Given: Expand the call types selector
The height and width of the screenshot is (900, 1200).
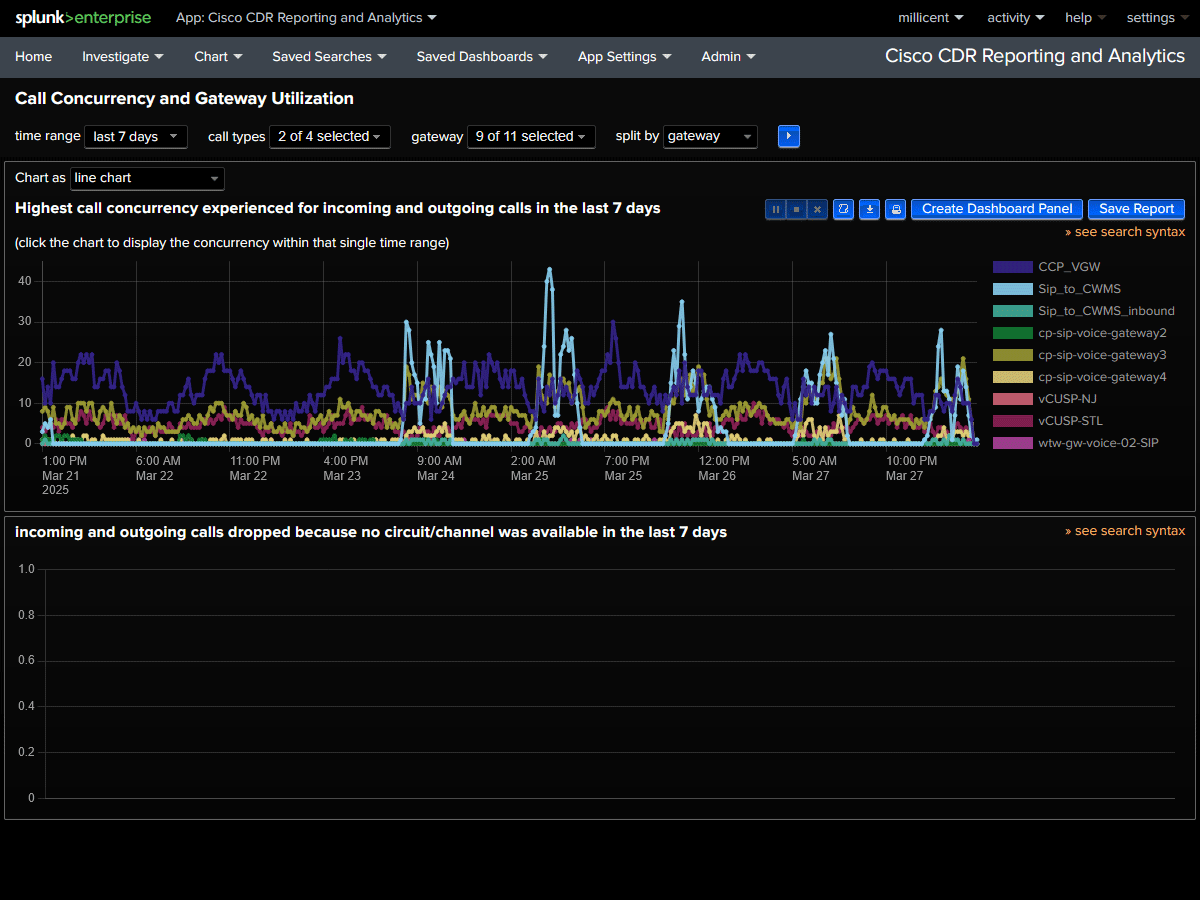Looking at the screenshot, I should pos(330,136).
